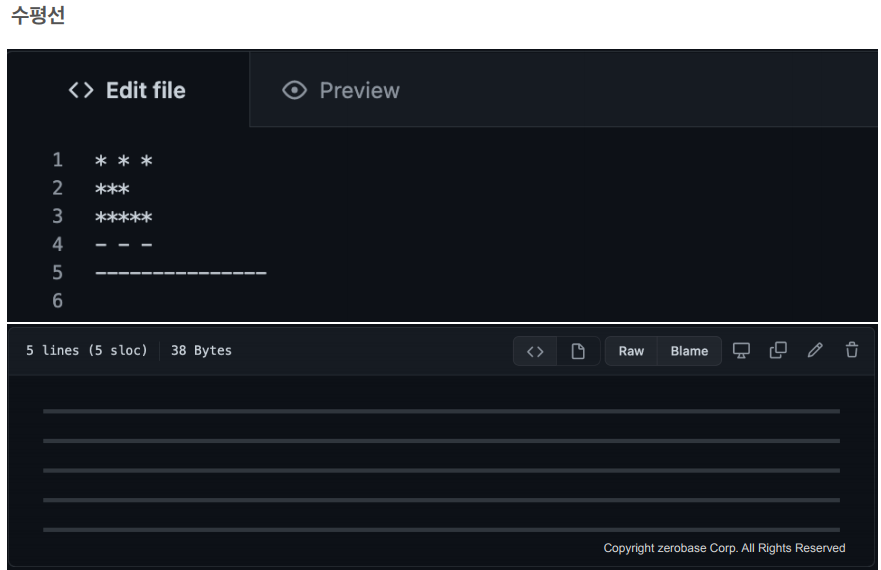Image resolution: width=881 pixels, height=570 pixels.
Task: Open file in GitHub Desktop icon
Action: click(741, 350)
